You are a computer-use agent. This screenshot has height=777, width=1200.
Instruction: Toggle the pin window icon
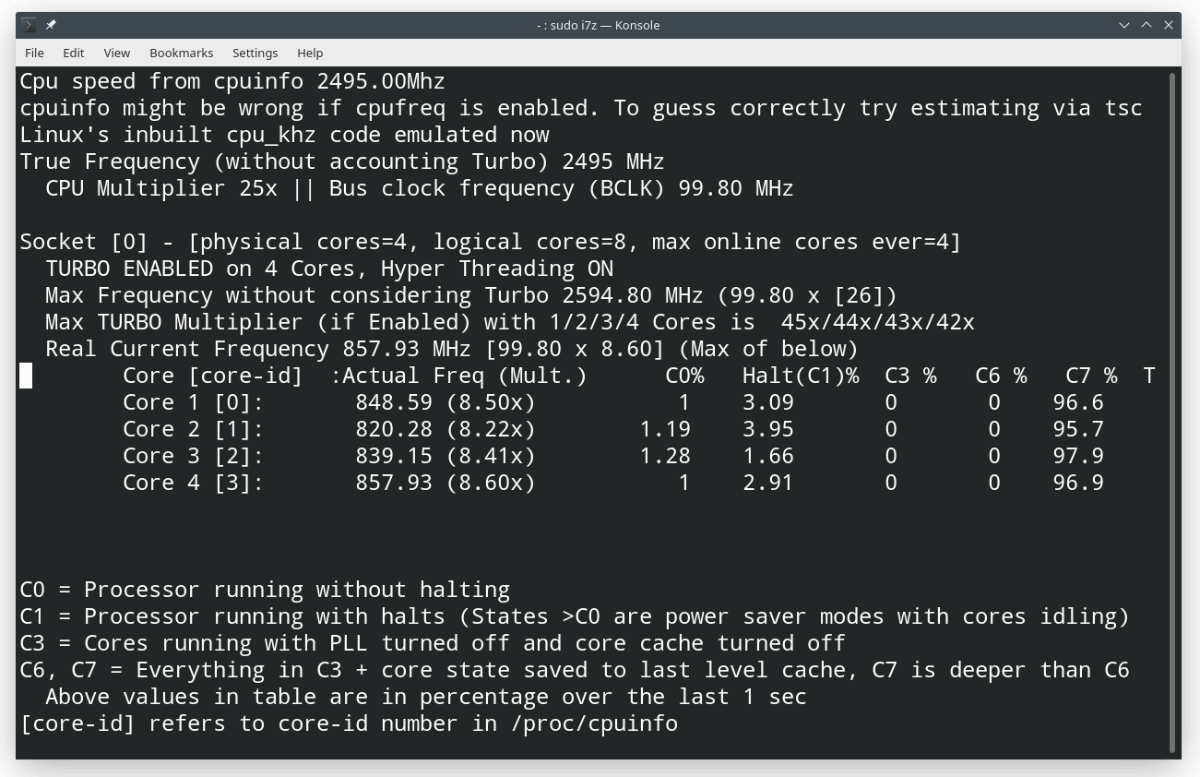[x=50, y=25]
